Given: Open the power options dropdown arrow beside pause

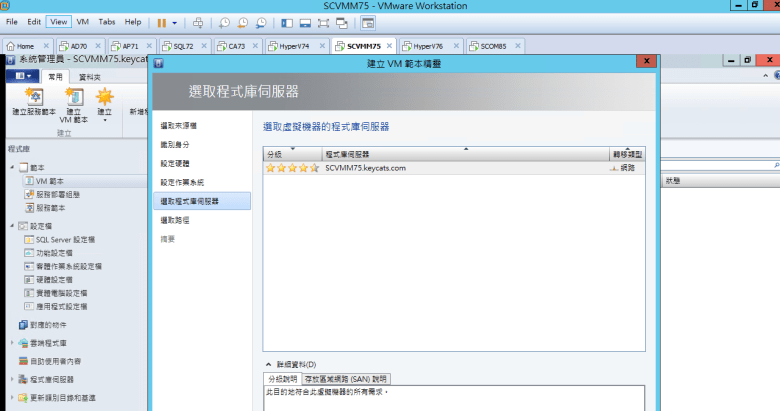Looking at the screenshot, I should [175, 21].
